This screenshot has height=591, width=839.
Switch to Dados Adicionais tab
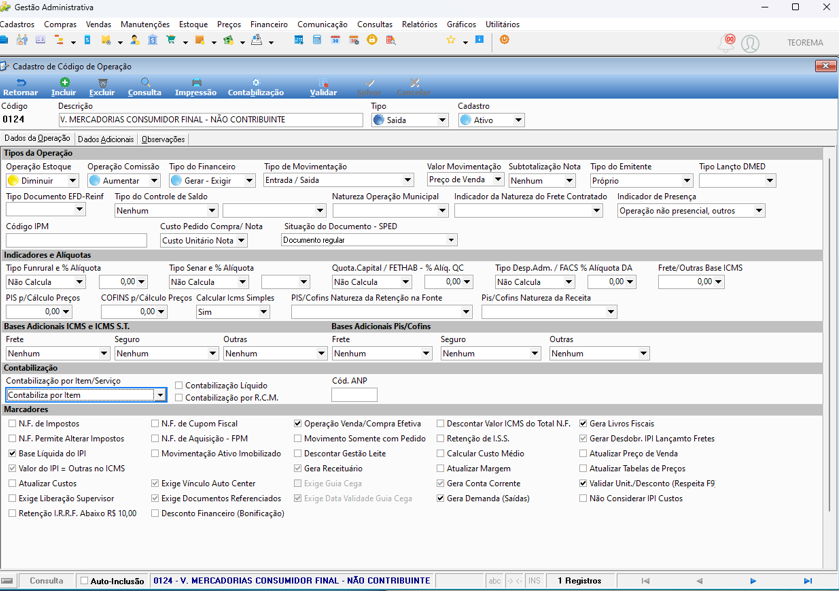click(x=105, y=140)
